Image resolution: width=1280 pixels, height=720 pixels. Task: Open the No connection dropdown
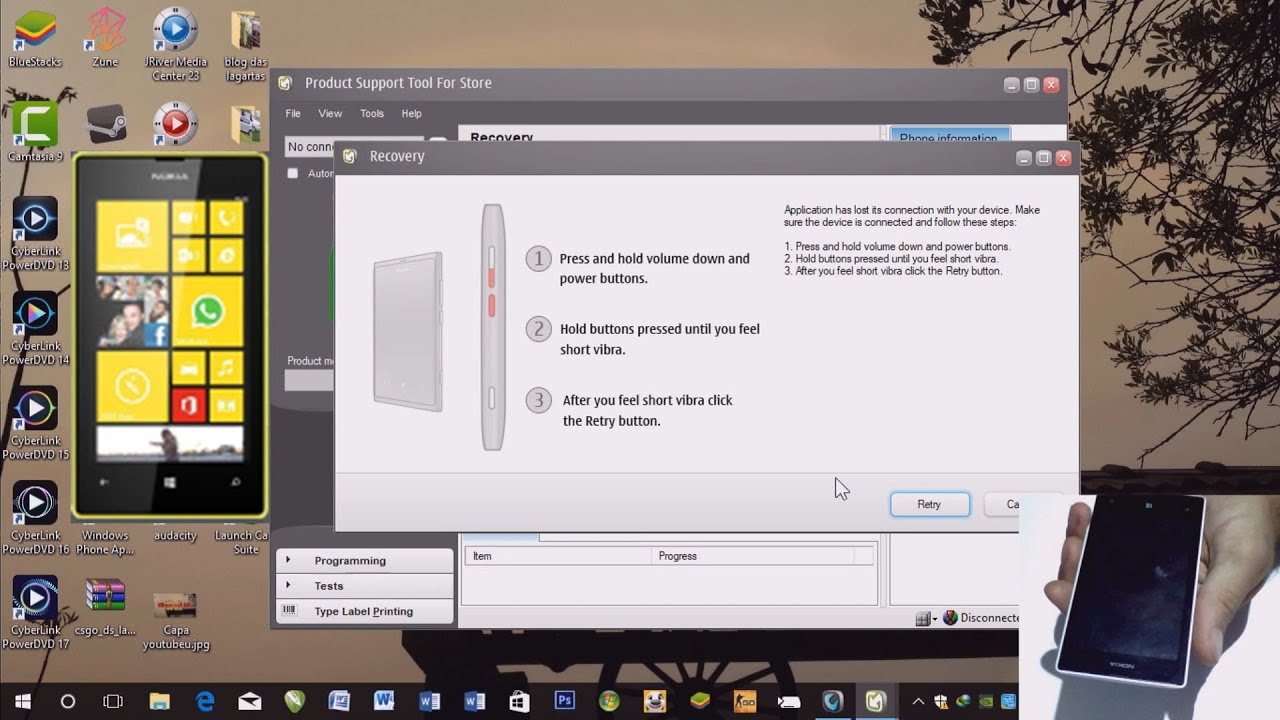pos(437,146)
